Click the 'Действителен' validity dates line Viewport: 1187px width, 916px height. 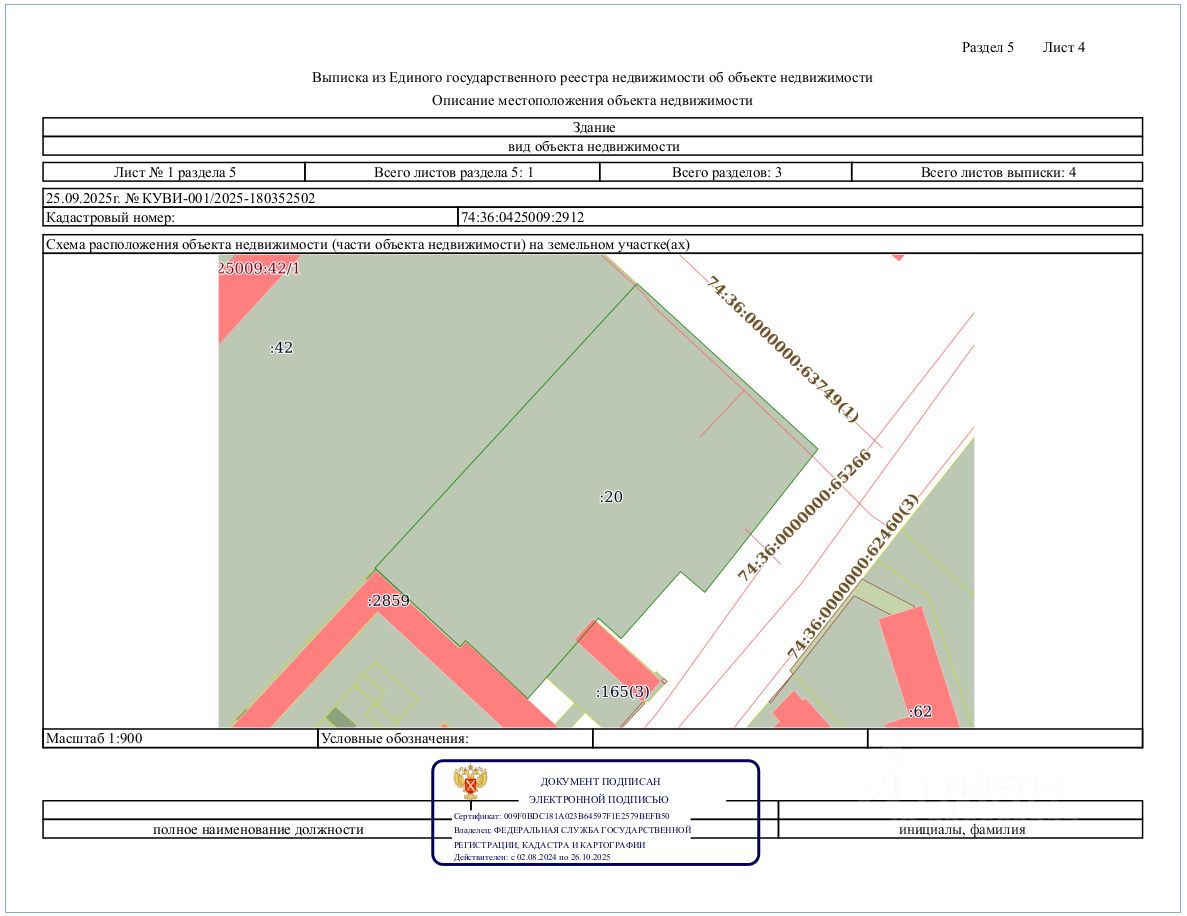click(531, 858)
